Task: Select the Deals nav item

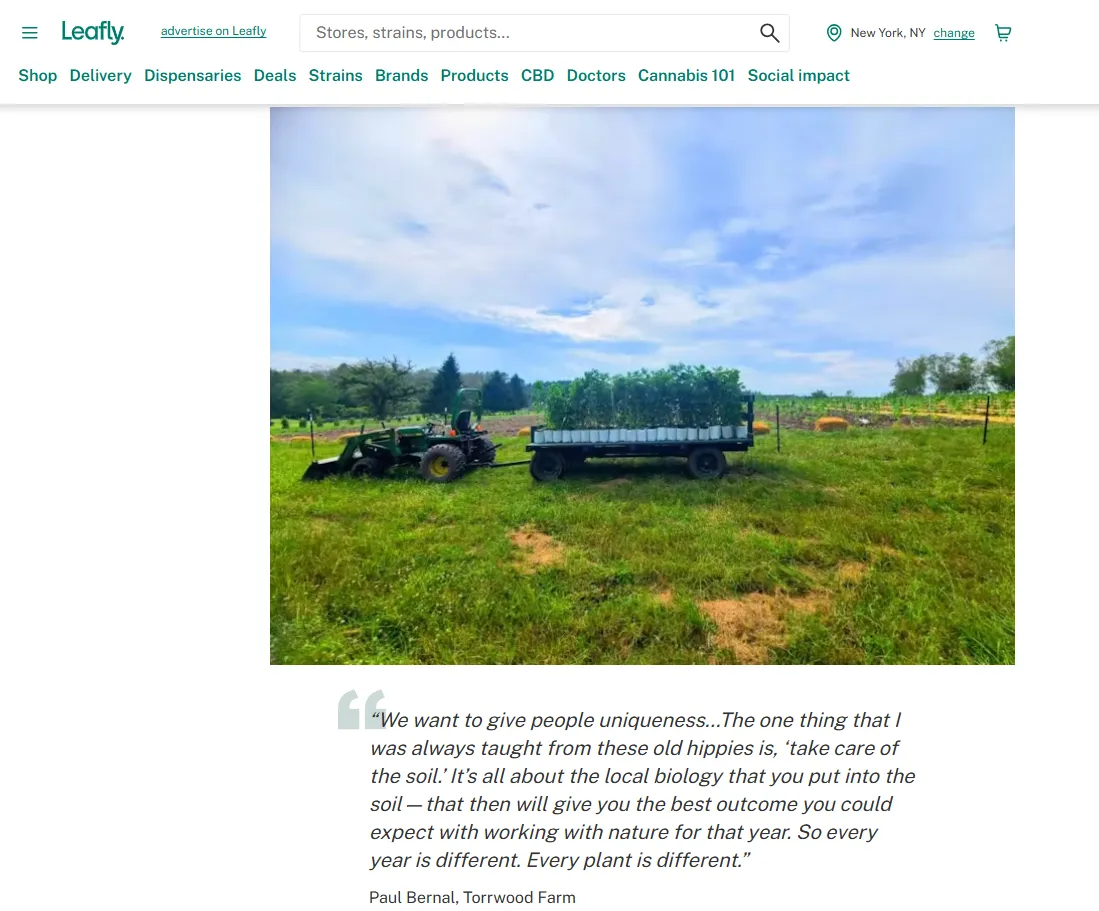Action: (275, 76)
